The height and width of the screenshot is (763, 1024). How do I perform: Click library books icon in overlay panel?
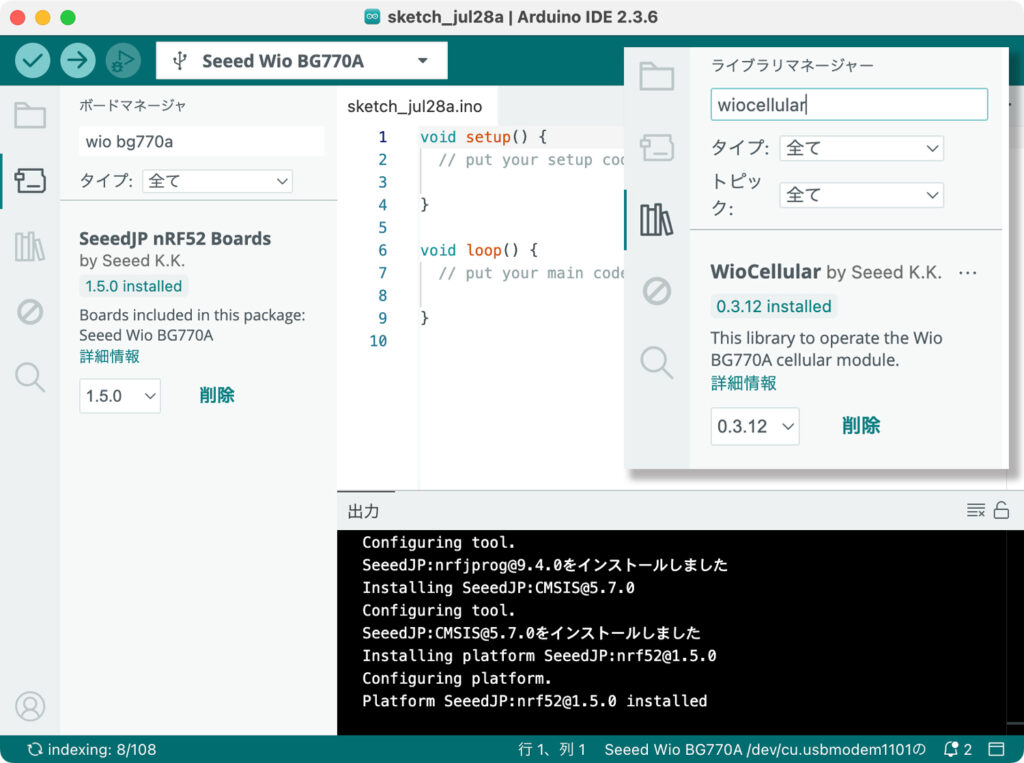(x=656, y=219)
